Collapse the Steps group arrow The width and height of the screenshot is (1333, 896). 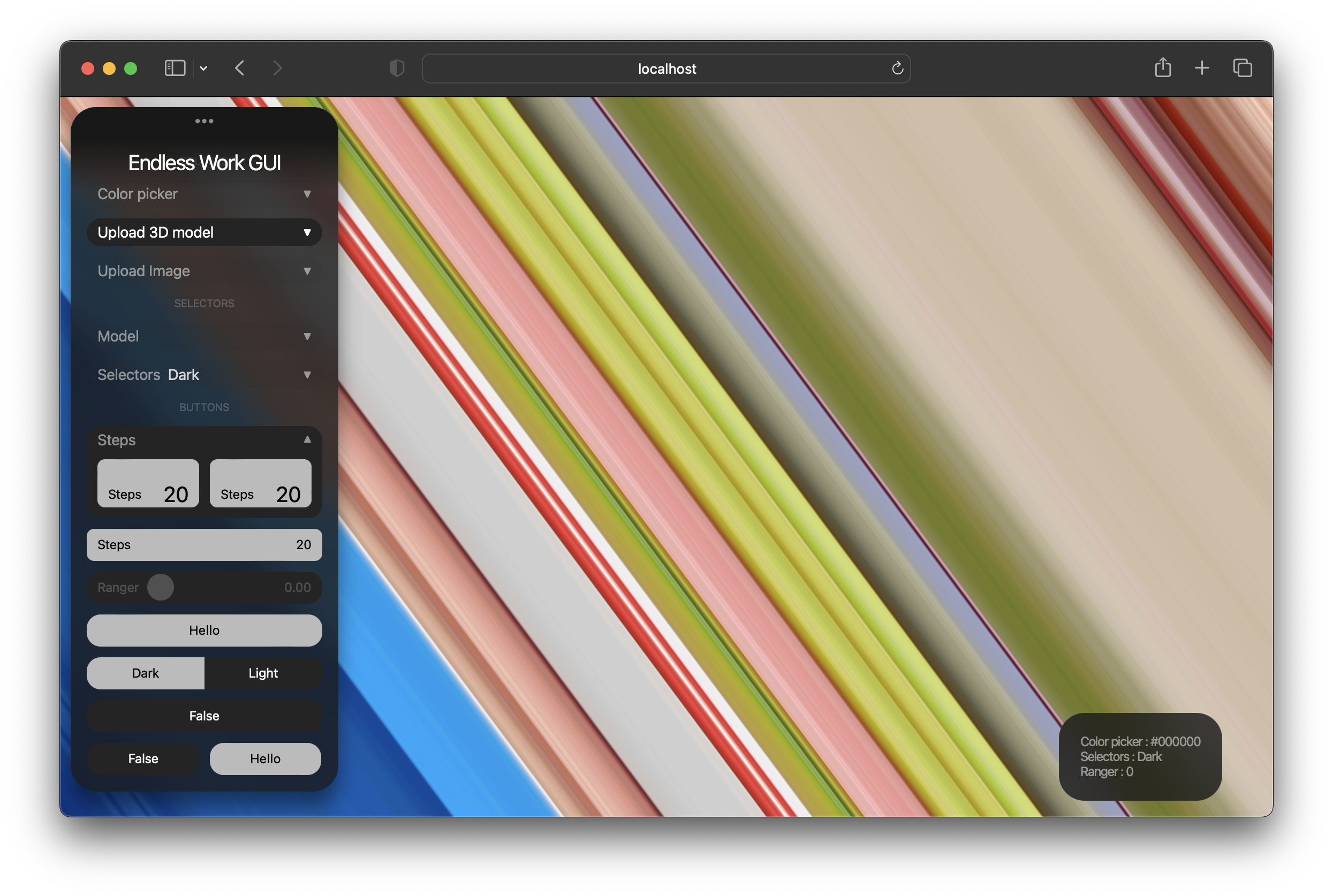pyautogui.click(x=307, y=439)
